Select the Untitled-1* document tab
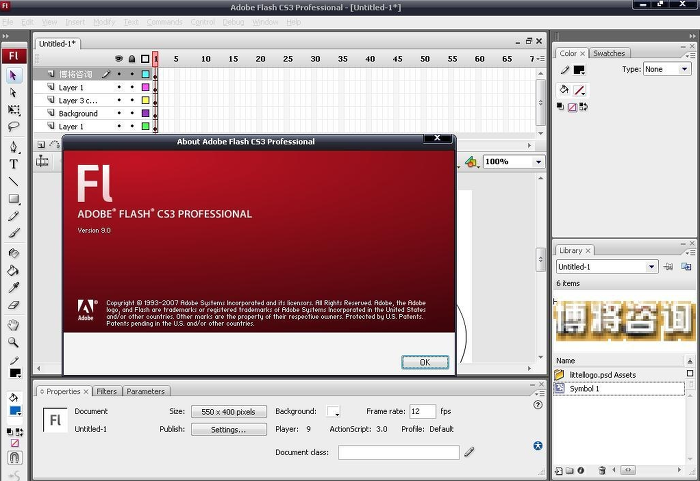700x481 pixels. click(x=58, y=43)
